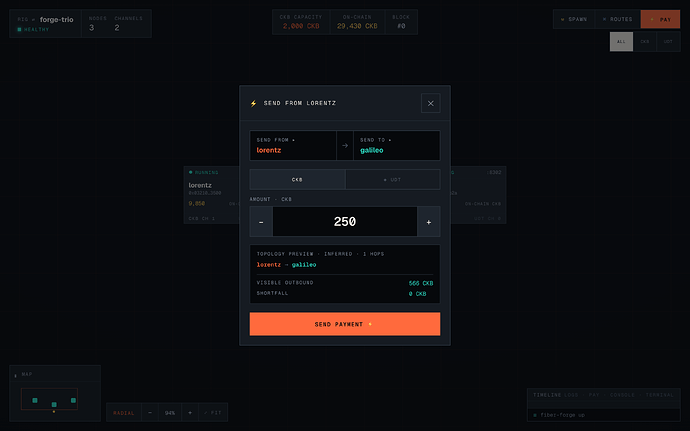Click the On-Chain 29,430 CKB stat

pos(357,22)
